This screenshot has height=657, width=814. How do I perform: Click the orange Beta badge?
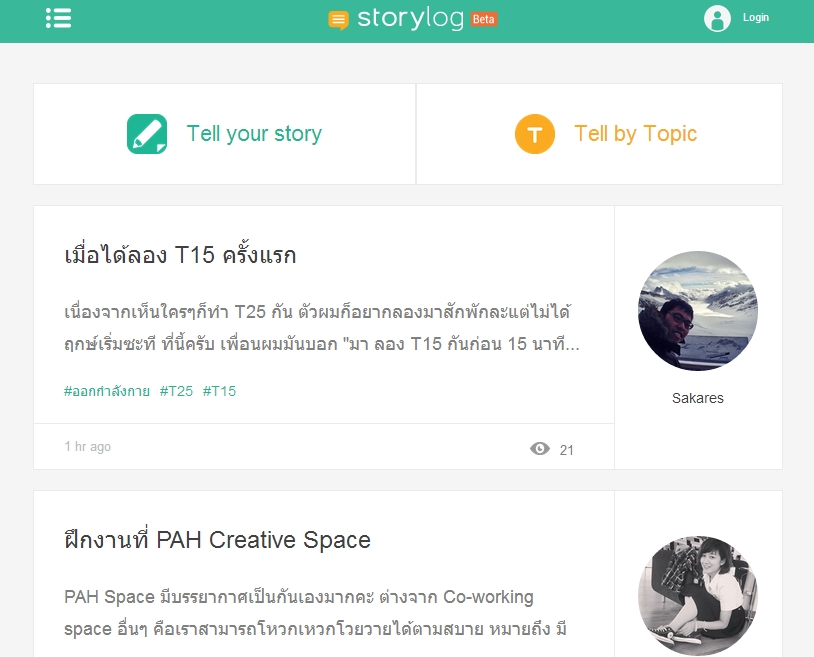pos(484,19)
